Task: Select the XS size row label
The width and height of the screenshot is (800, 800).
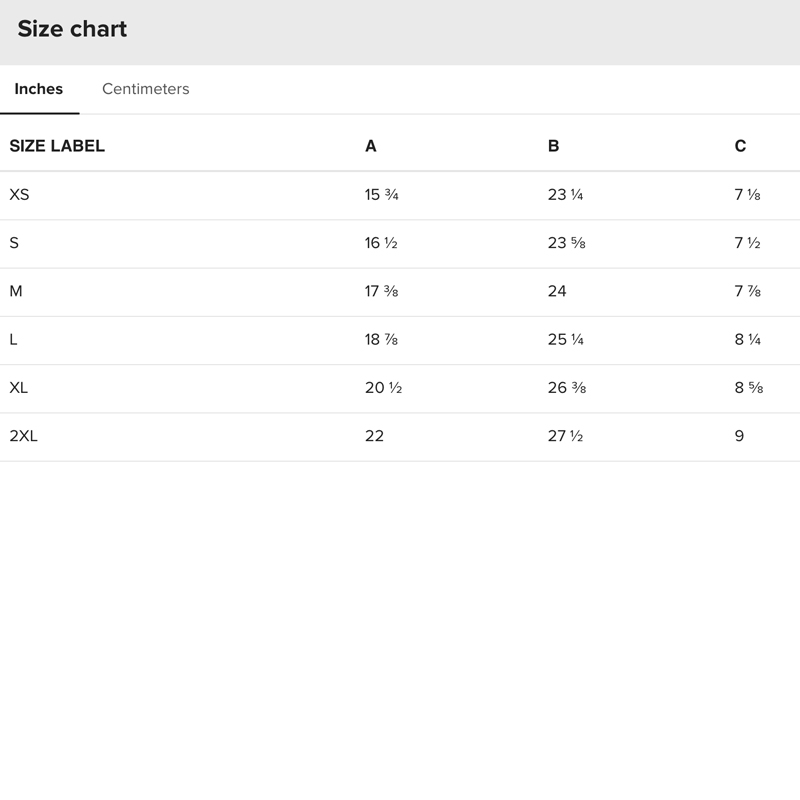Action: [x=19, y=195]
